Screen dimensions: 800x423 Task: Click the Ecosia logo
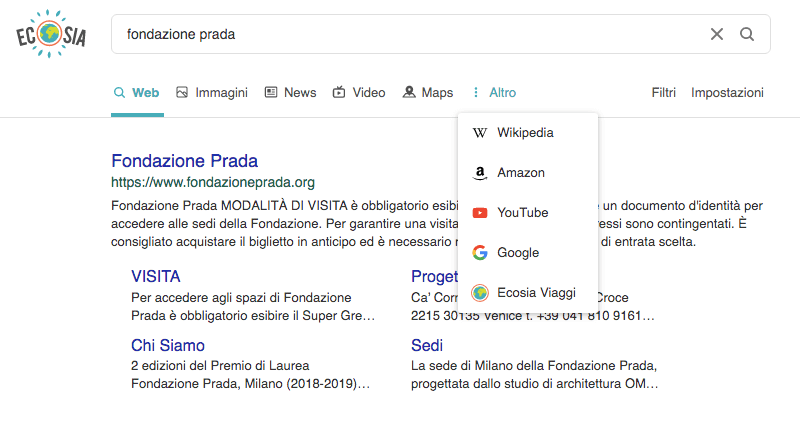pyautogui.click(x=51, y=36)
